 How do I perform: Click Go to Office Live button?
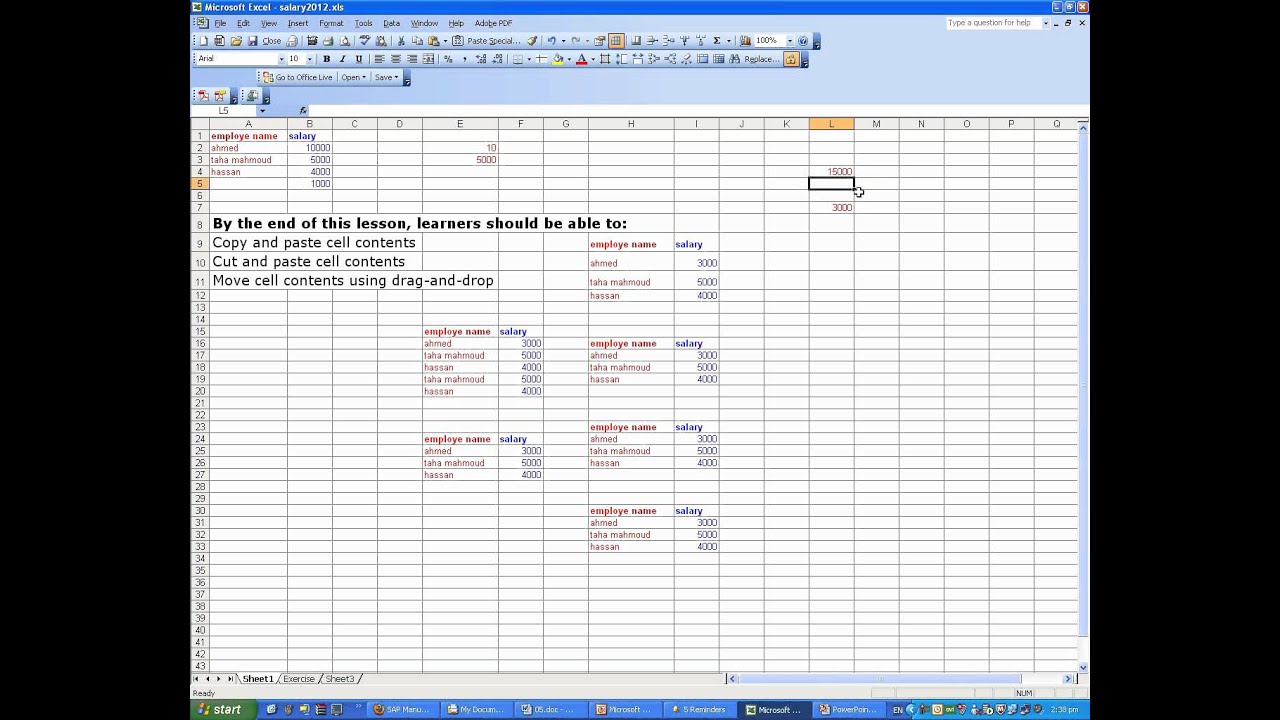(x=298, y=77)
